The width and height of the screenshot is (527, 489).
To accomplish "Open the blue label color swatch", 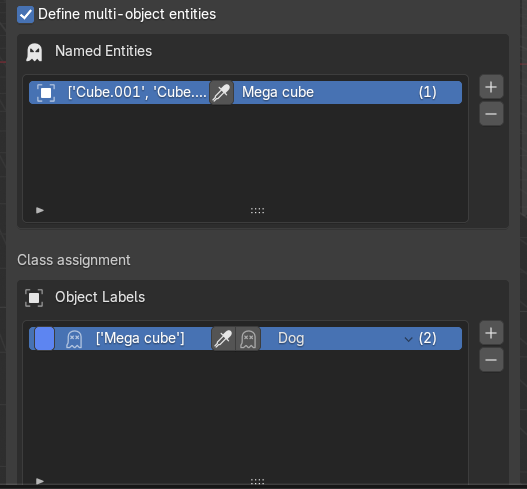I will point(44,338).
